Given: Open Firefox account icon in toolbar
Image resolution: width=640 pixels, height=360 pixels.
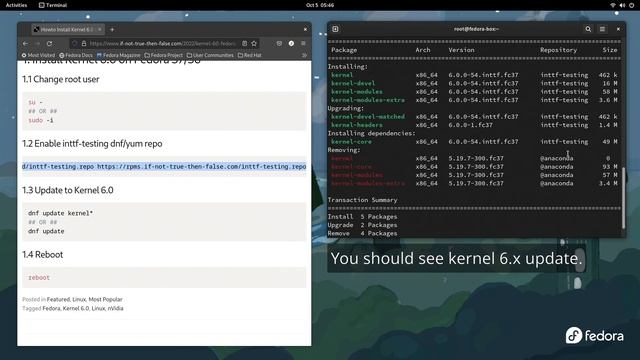Looking at the screenshot, I should point(291,43).
